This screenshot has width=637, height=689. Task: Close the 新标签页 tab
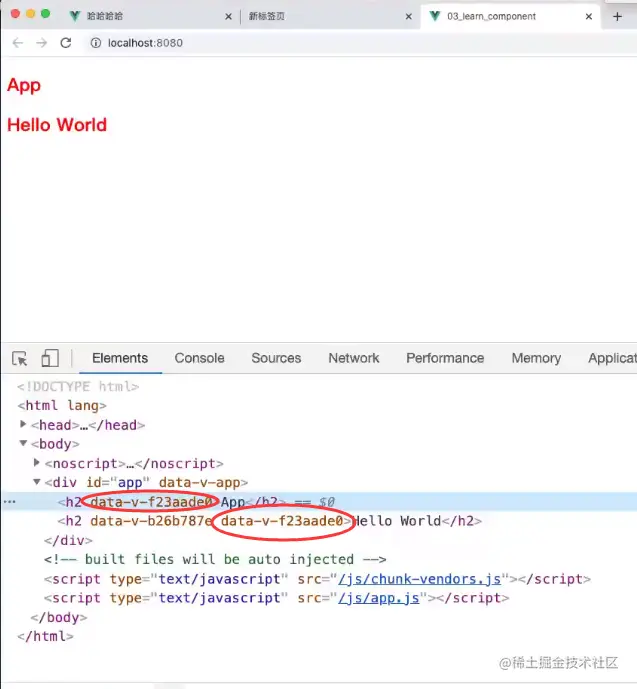tap(409, 17)
